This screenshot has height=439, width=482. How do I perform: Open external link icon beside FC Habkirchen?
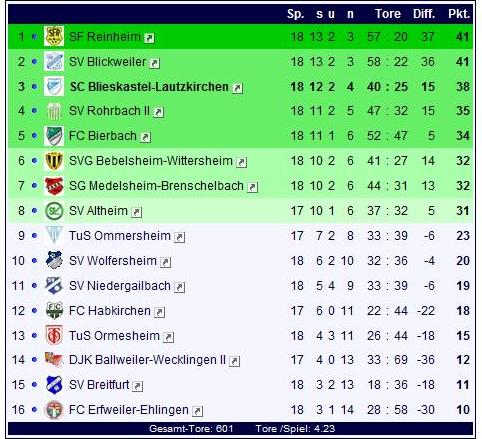[159, 312]
